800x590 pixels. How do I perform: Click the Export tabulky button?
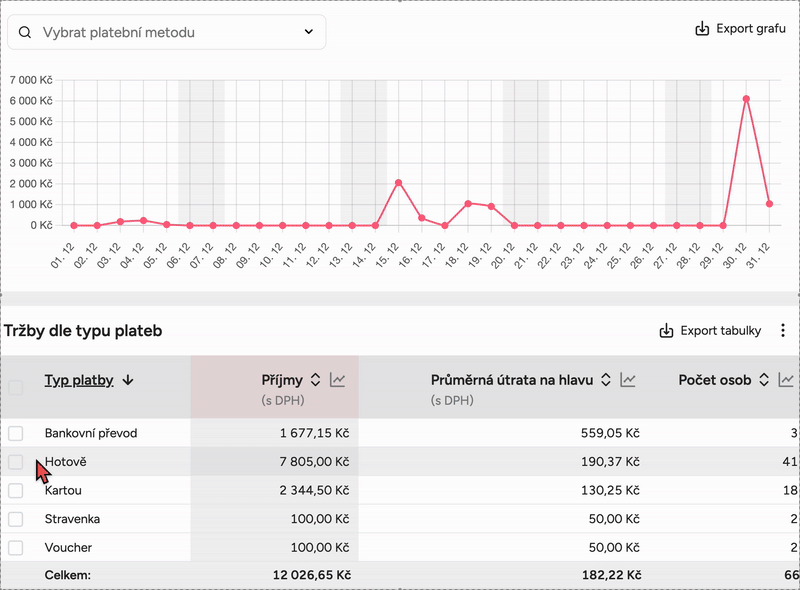pos(711,331)
